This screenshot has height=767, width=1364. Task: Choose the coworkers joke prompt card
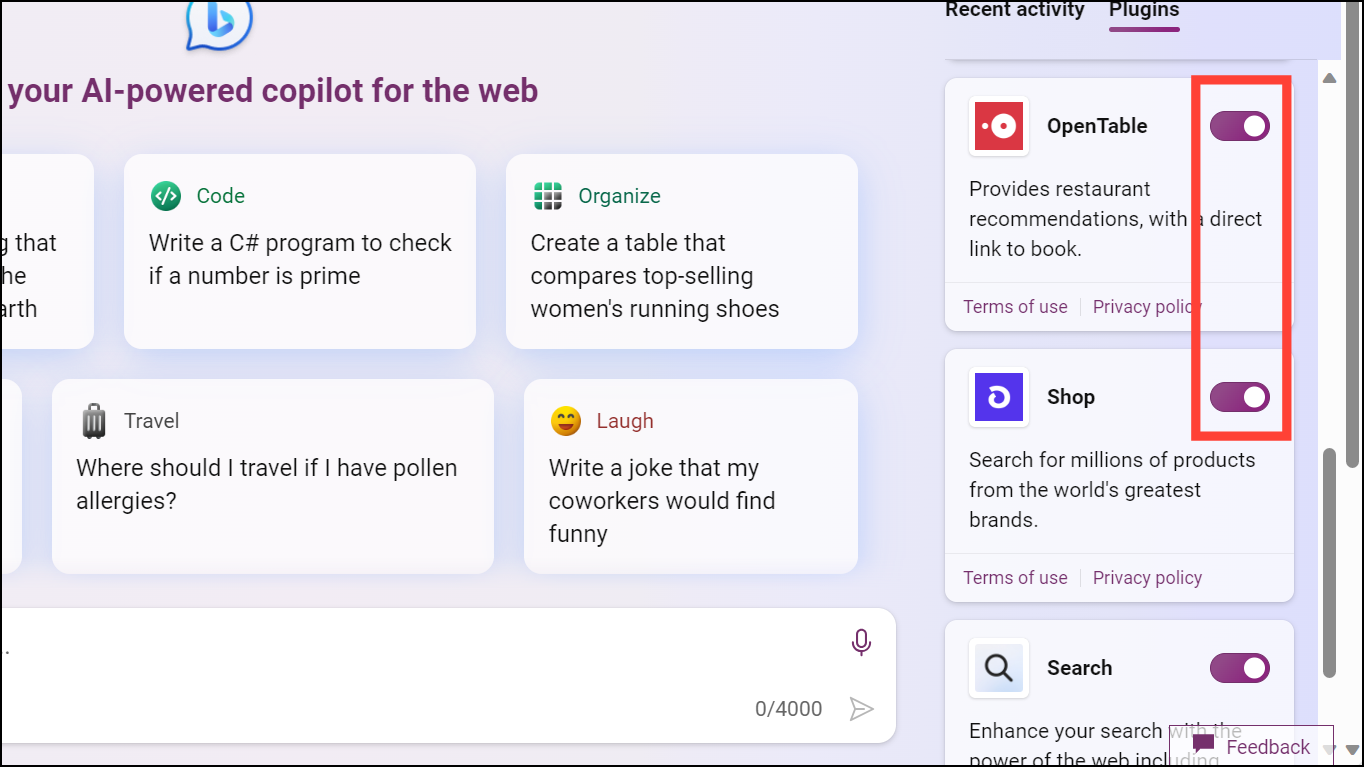(691, 476)
